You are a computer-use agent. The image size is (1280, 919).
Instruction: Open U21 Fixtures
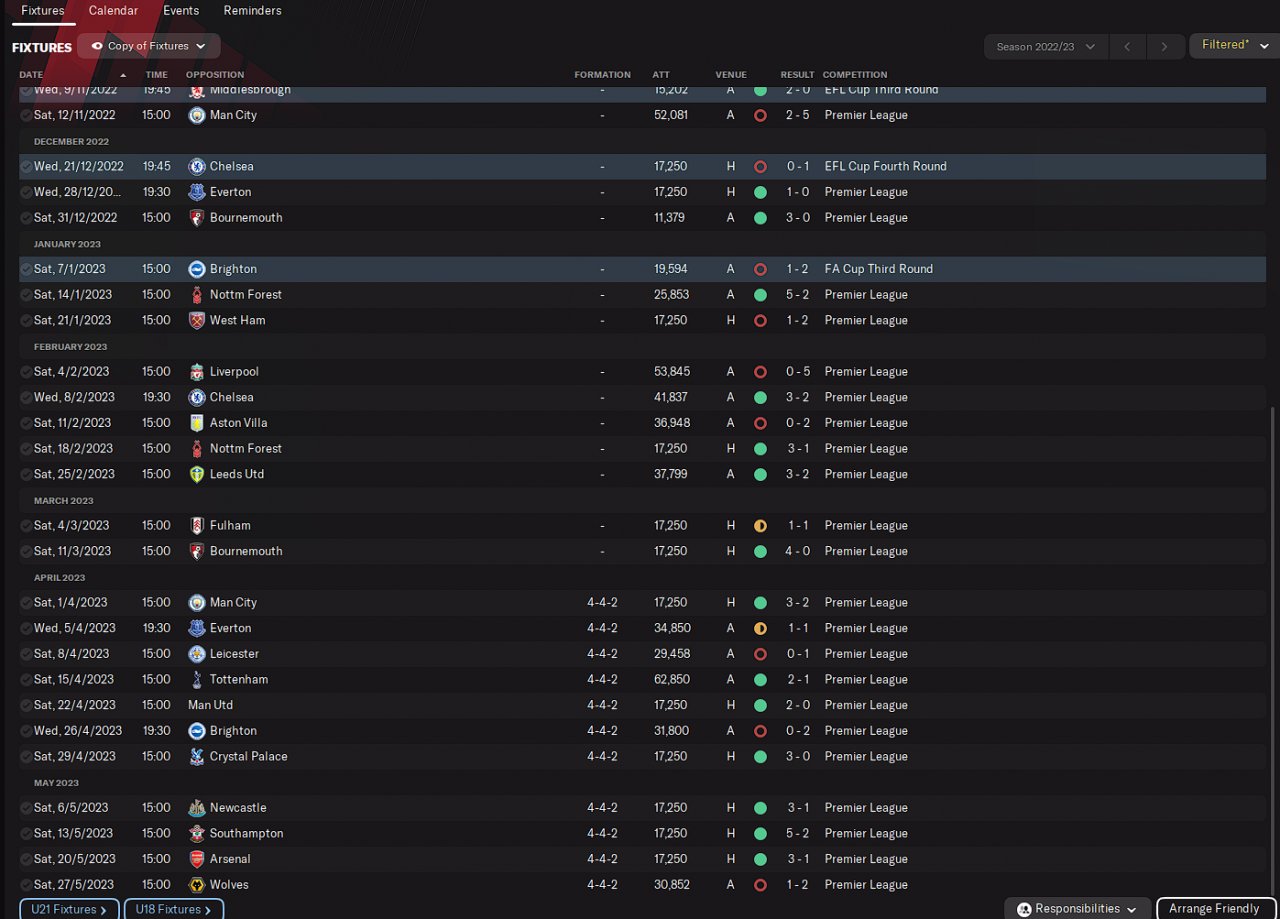tap(69, 910)
